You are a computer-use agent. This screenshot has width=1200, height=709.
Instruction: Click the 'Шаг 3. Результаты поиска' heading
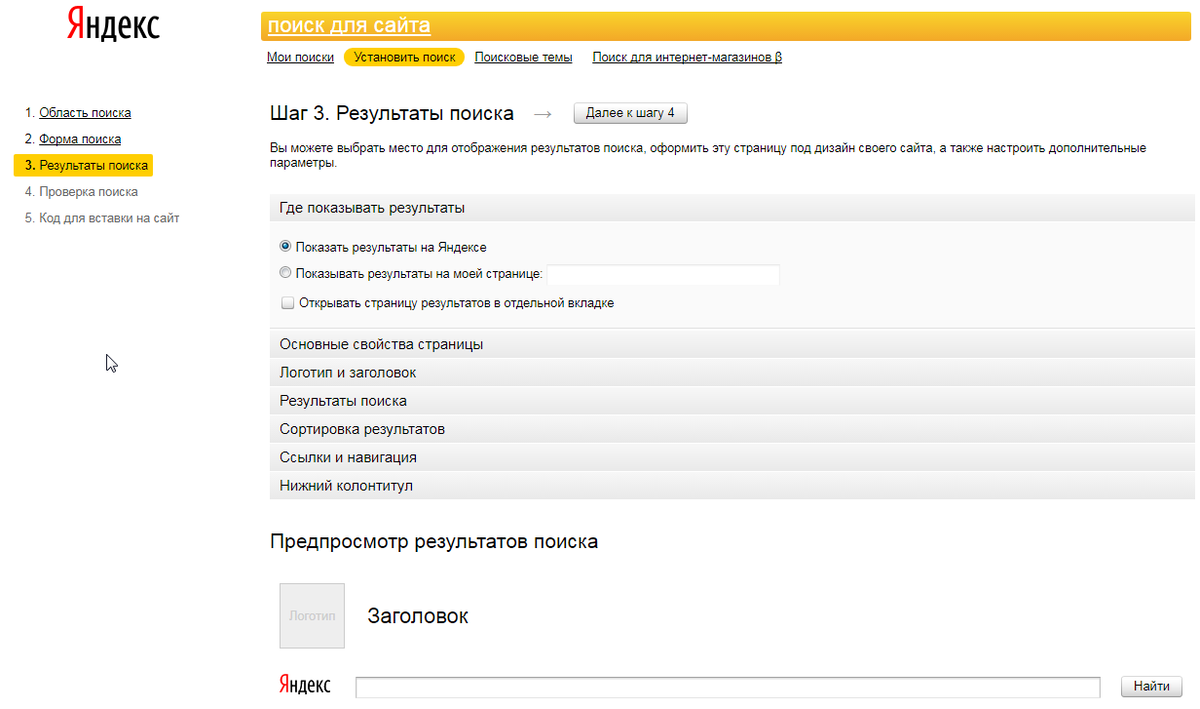tap(392, 113)
